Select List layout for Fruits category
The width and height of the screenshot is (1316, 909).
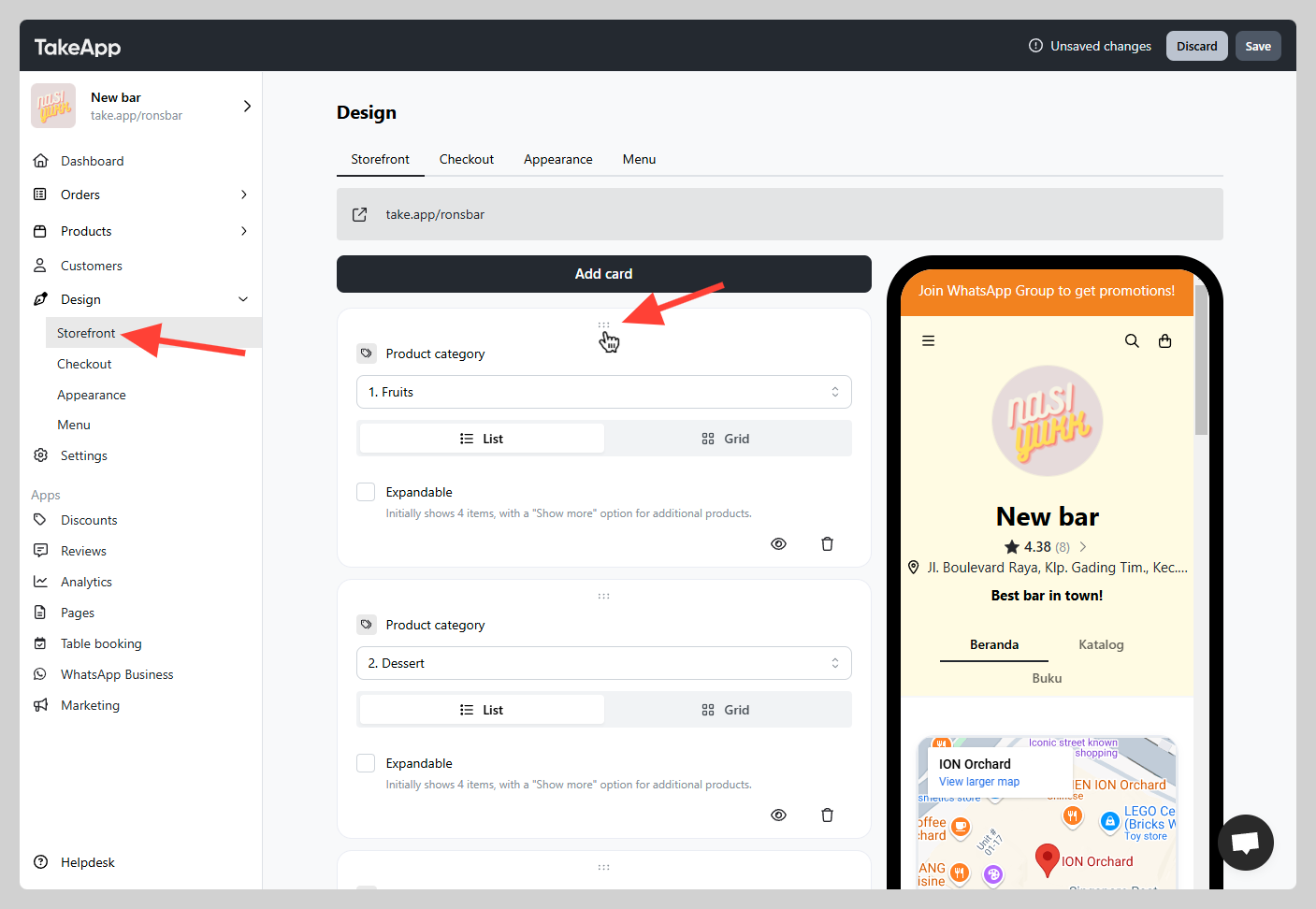pyautogui.click(x=482, y=439)
